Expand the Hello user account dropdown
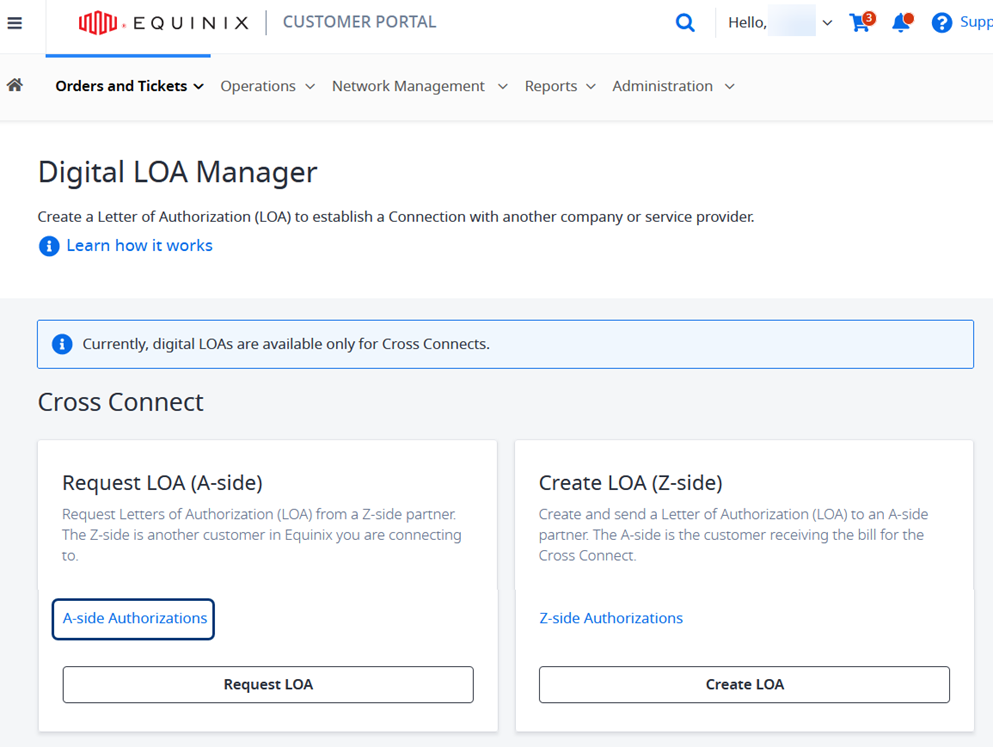The height and width of the screenshot is (747, 993). (827, 23)
